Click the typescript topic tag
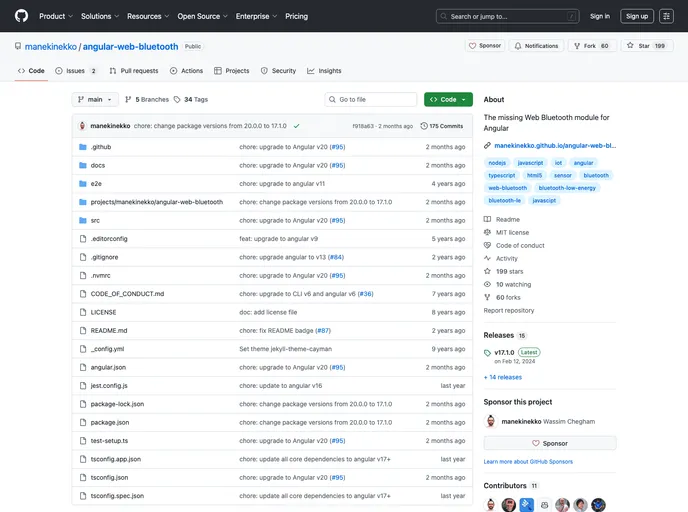688x512 pixels. (x=502, y=175)
